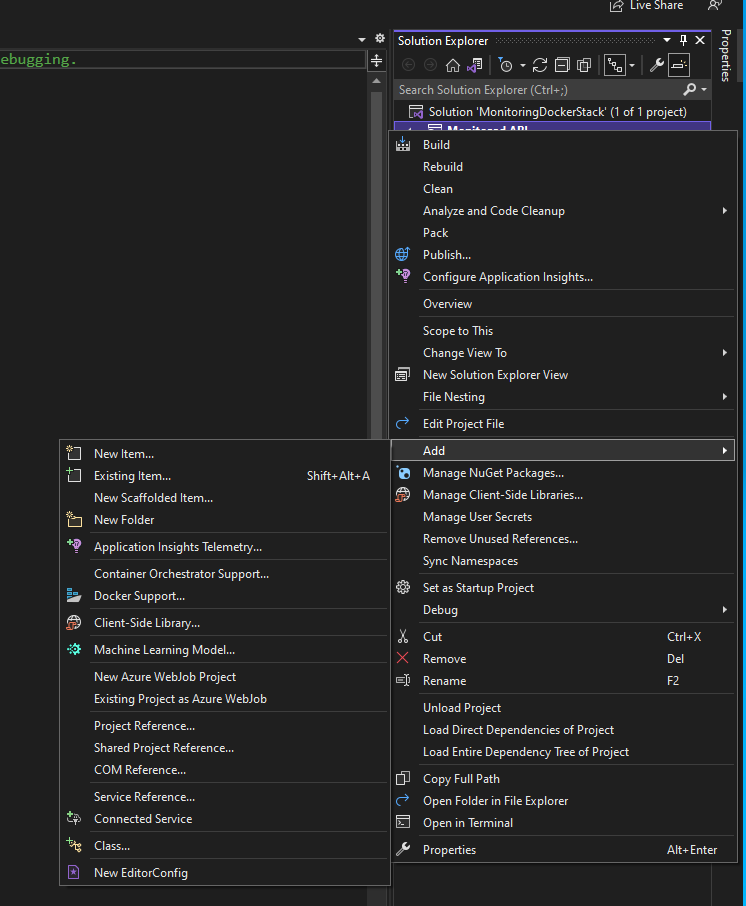Open the file nesting options dropdown arrow
This screenshot has width=746, height=906.
[x=632, y=65]
